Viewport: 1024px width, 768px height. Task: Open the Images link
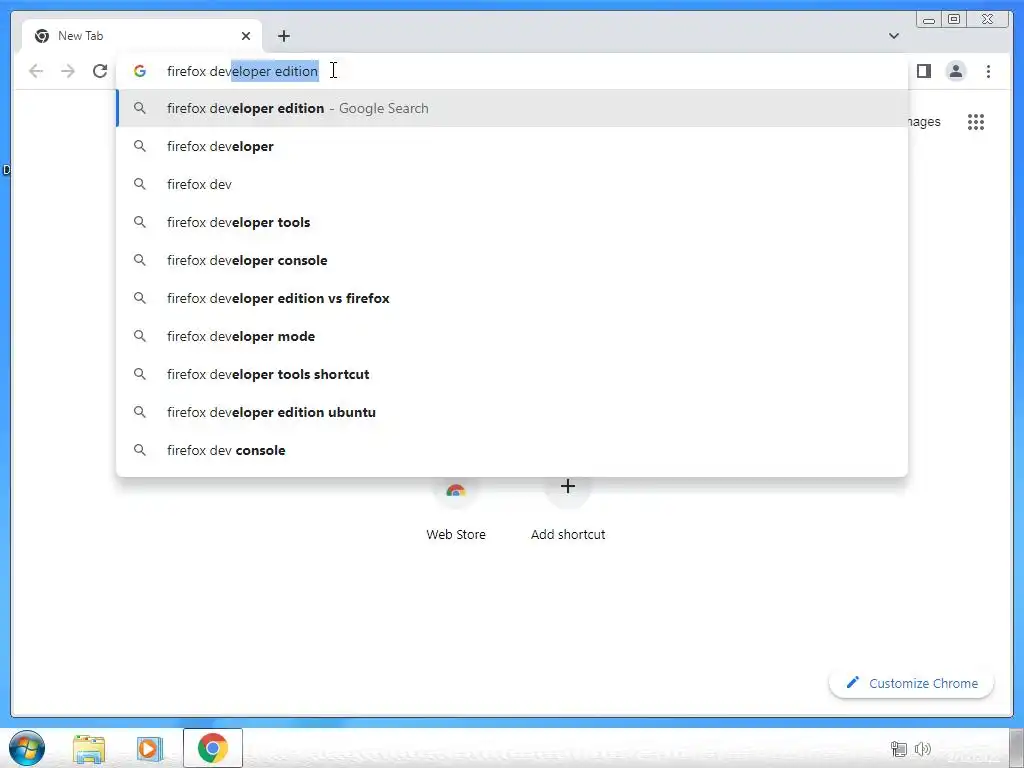(x=924, y=122)
